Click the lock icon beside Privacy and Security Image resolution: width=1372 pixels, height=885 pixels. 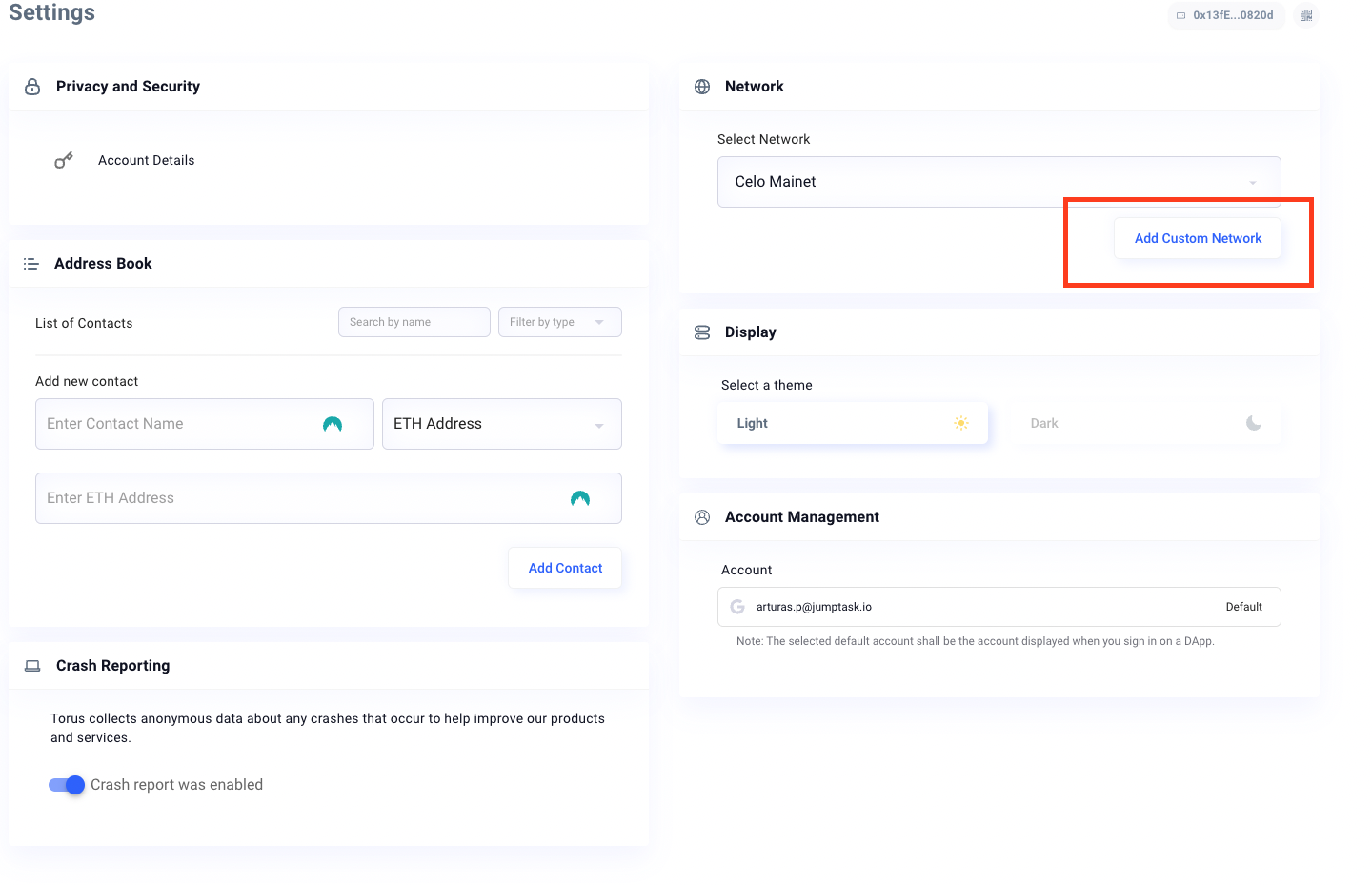pyautogui.click(x=32, y=87)
